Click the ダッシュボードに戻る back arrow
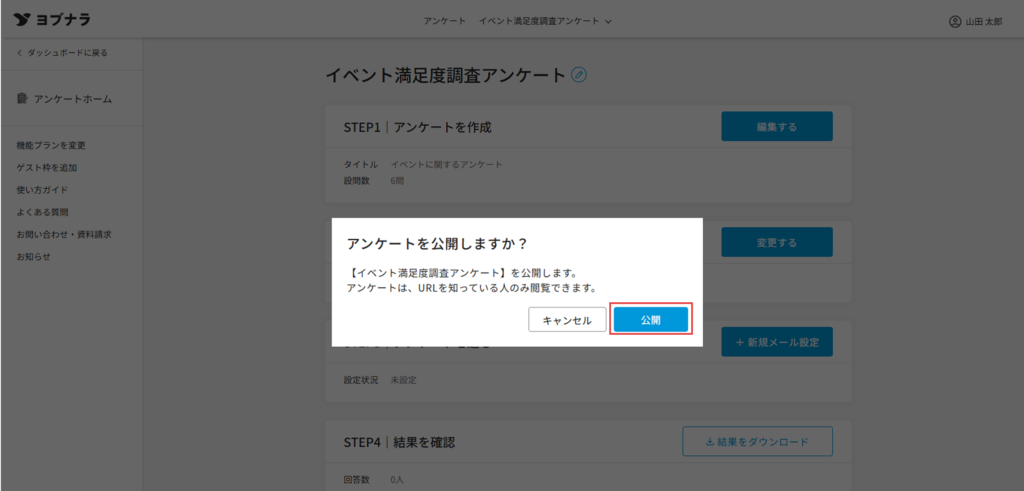The image size is (1024, 491). tap(19, 52)
